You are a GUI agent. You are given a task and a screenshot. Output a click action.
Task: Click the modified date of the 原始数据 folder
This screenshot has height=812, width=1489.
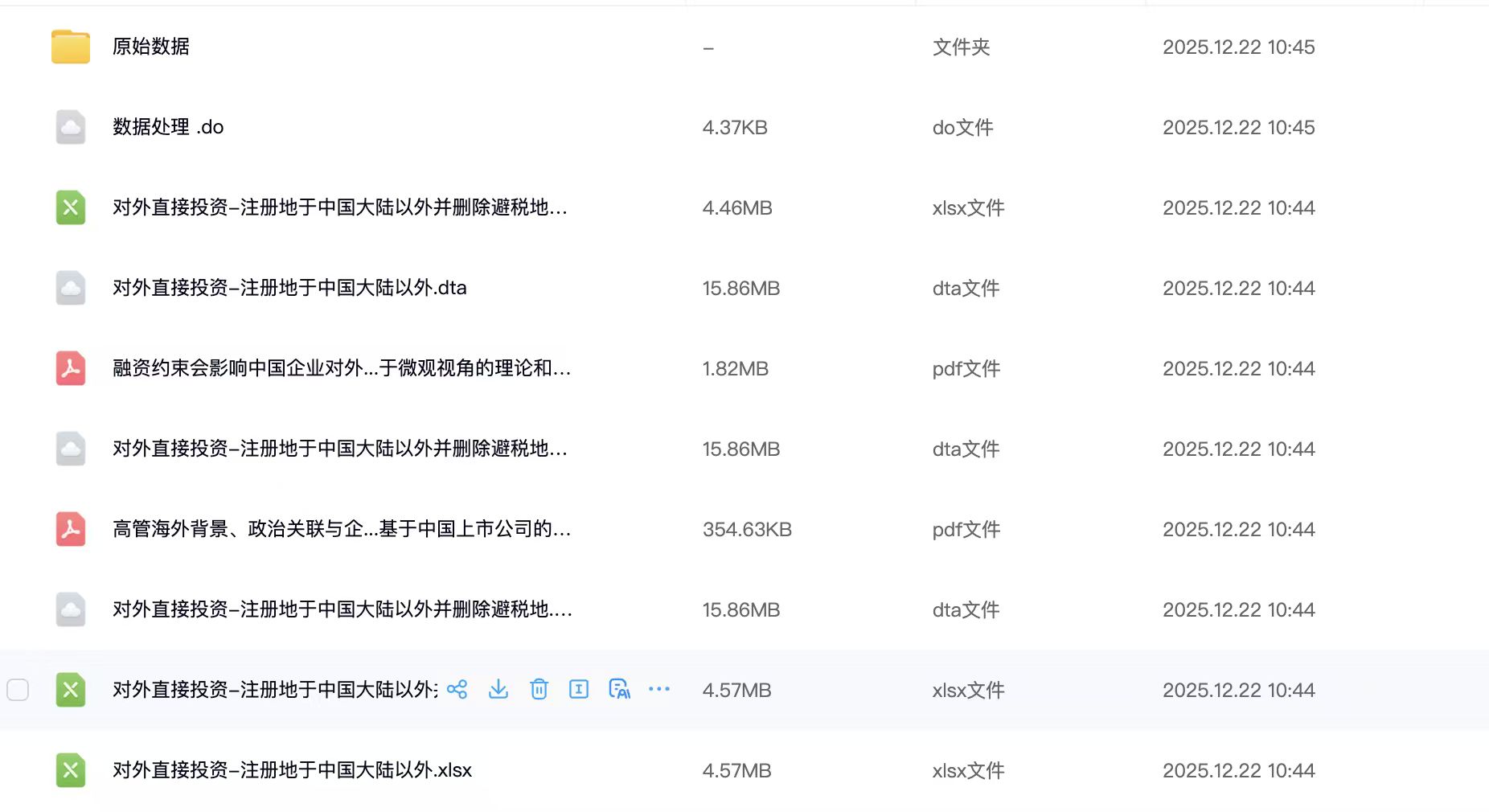(1239, 47)
